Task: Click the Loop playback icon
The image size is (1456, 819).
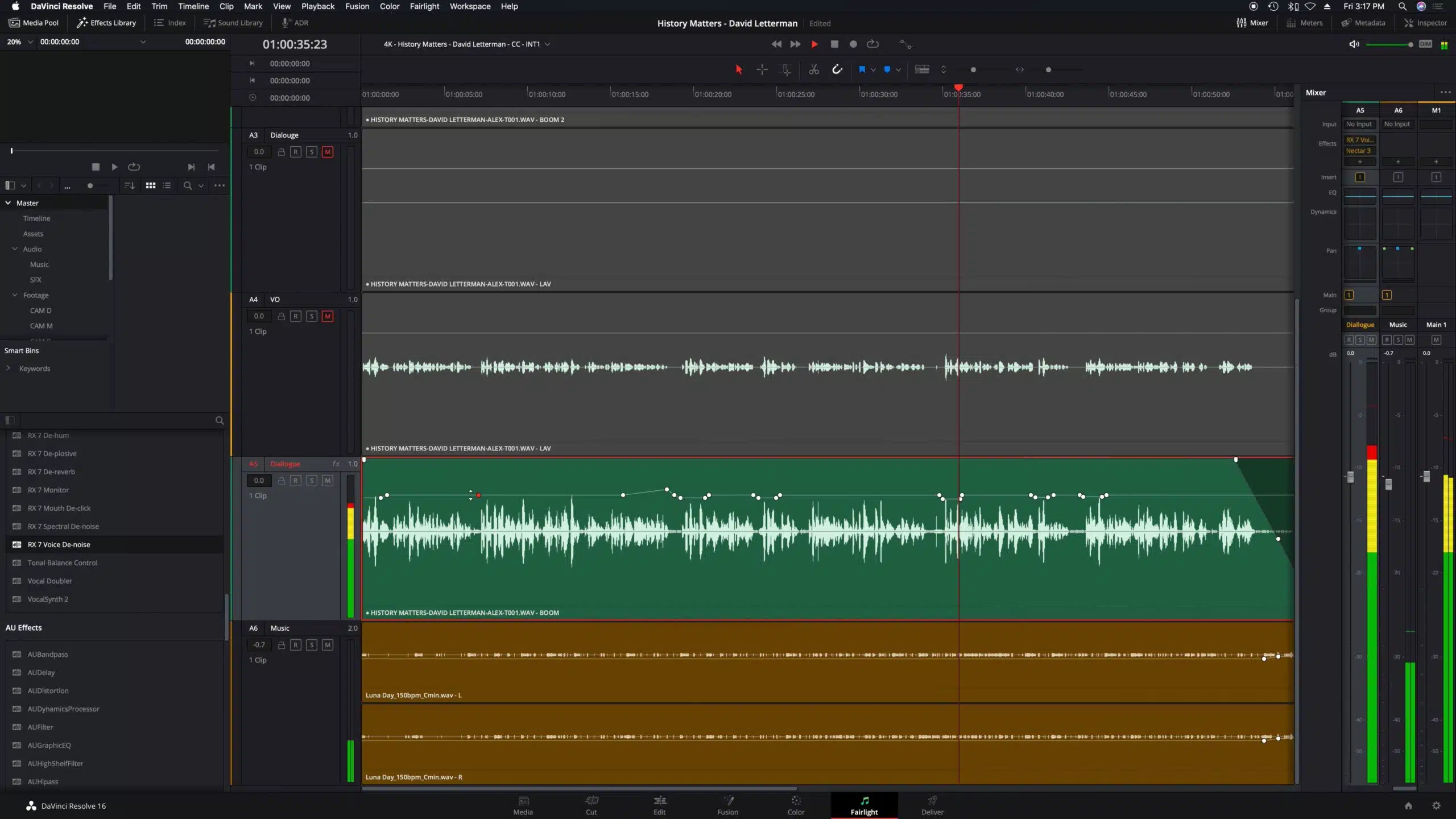Action: point(873,43)
